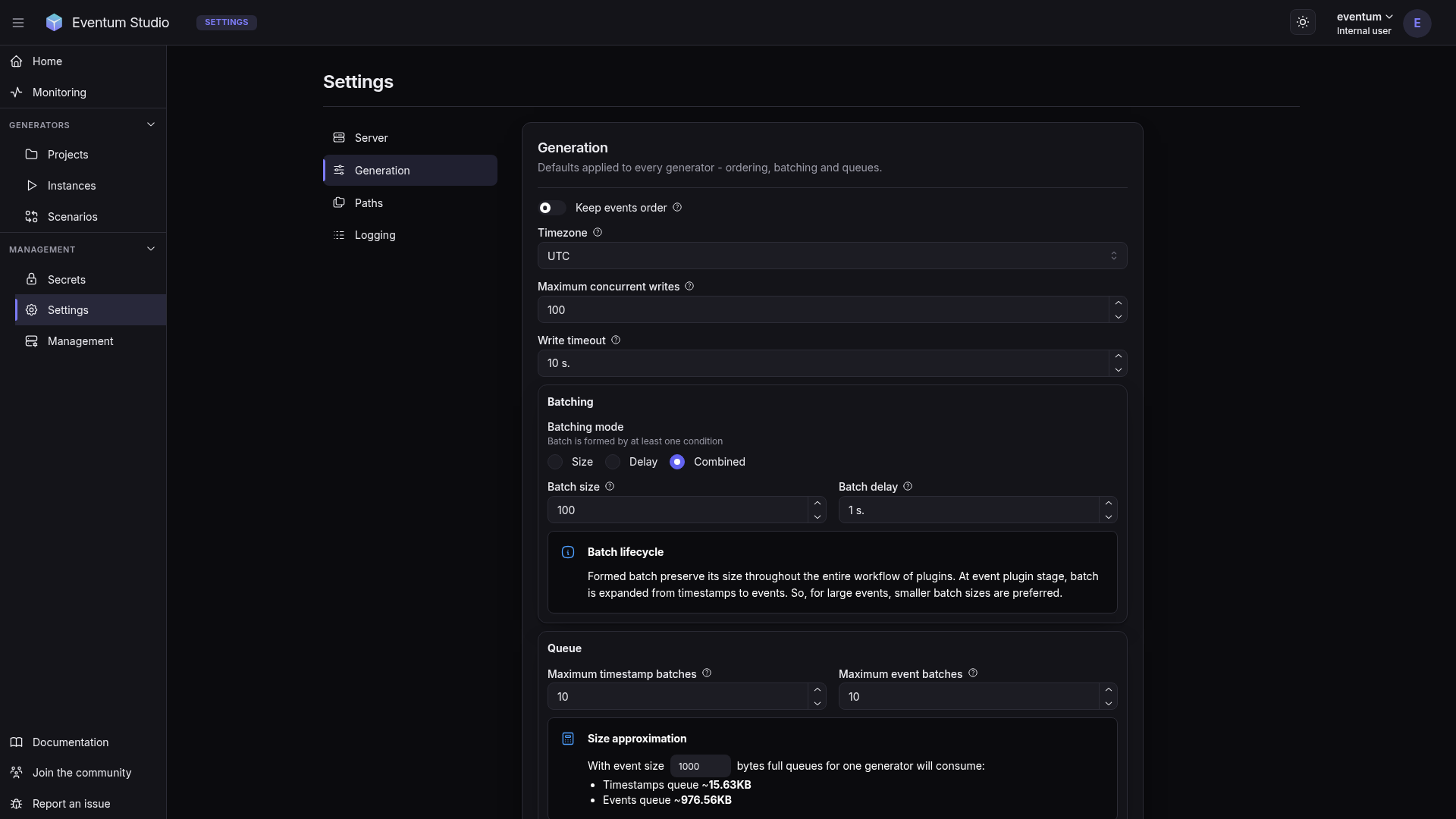Go to Home page
Image resolution: width=1456 pixels, height=819 pixels.
83,61
